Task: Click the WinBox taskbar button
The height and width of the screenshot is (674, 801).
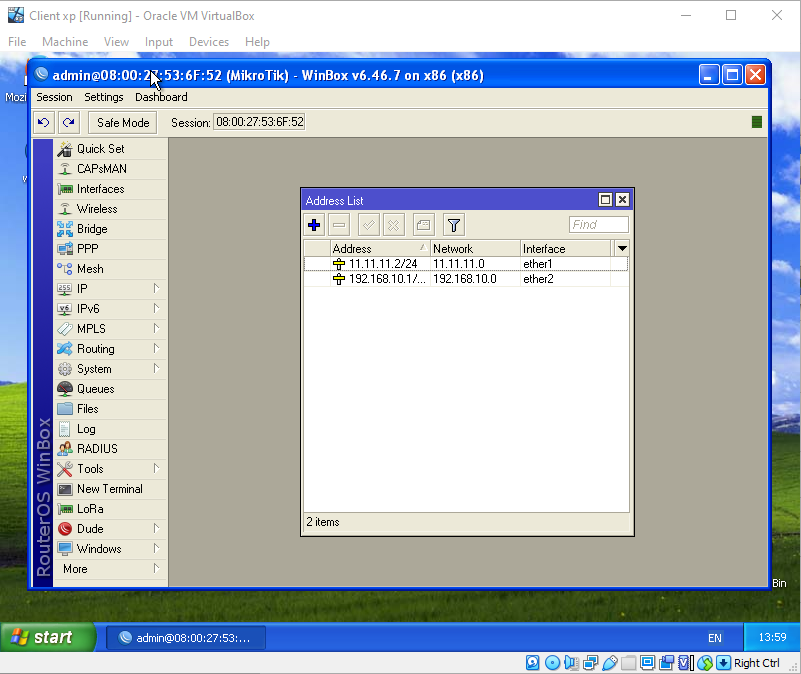Action: [x=185, y=638]
